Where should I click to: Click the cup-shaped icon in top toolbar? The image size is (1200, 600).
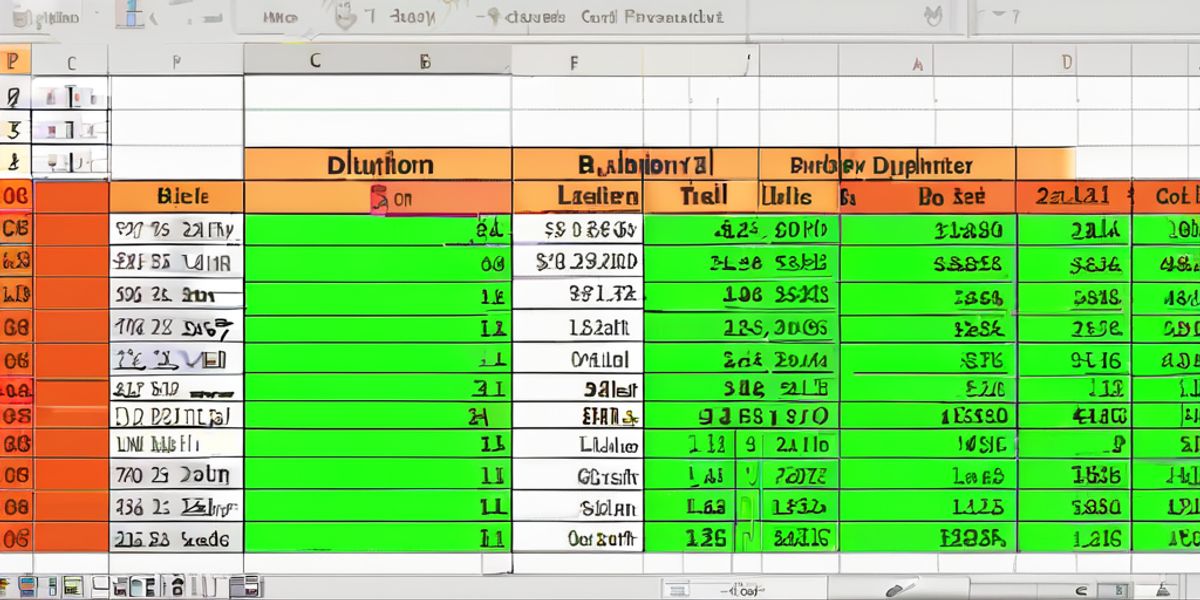pyautogui.click(x=346, y=16)
